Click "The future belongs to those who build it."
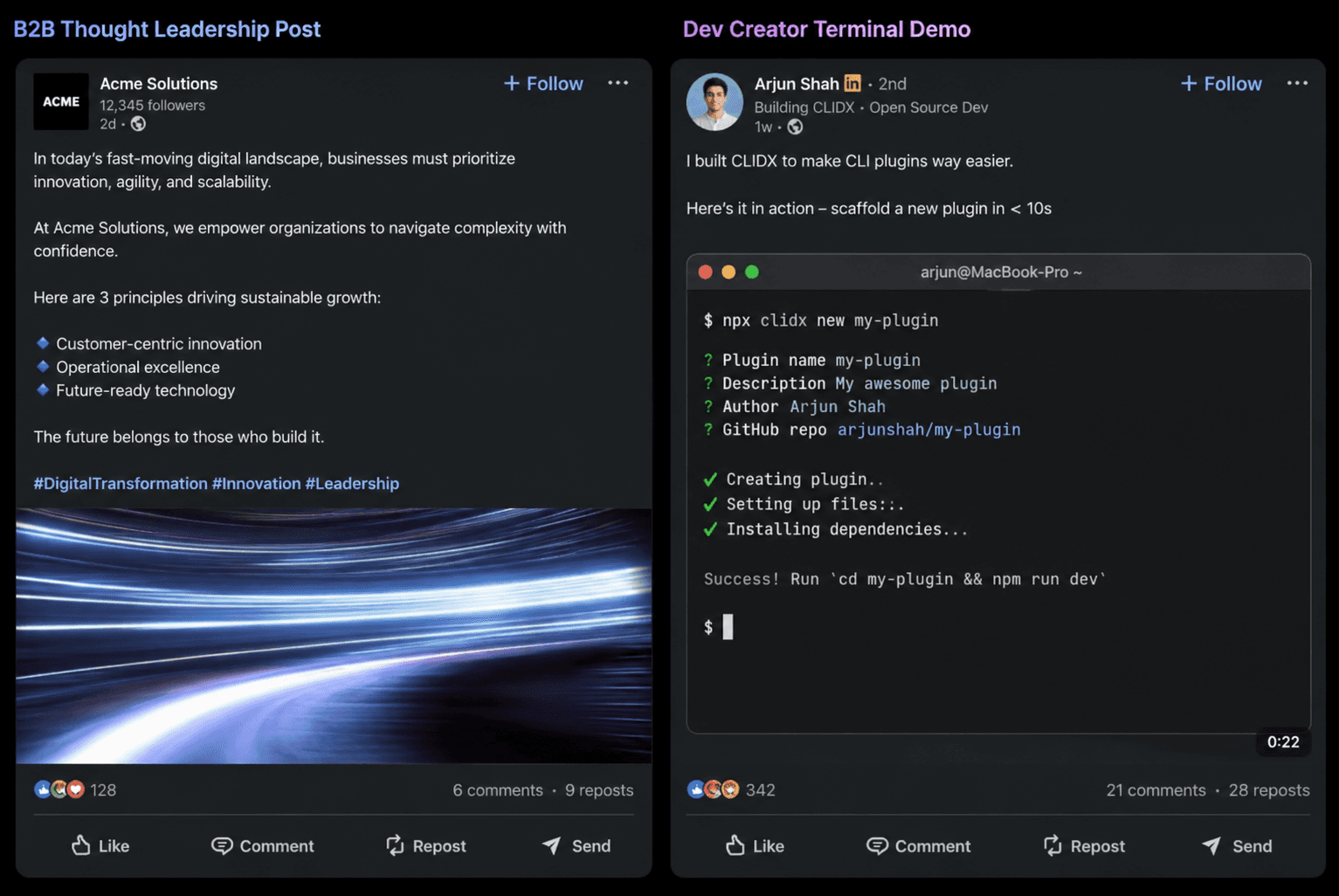The width and height of the screenshot is (1339, 896). pyautogui.click(x=179, y=437)
